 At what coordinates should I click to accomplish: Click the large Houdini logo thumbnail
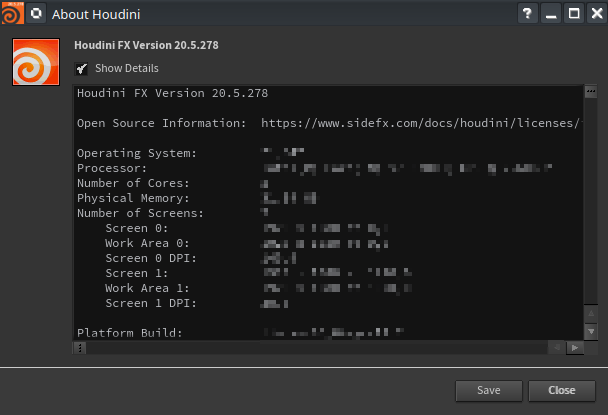point(36,62)
